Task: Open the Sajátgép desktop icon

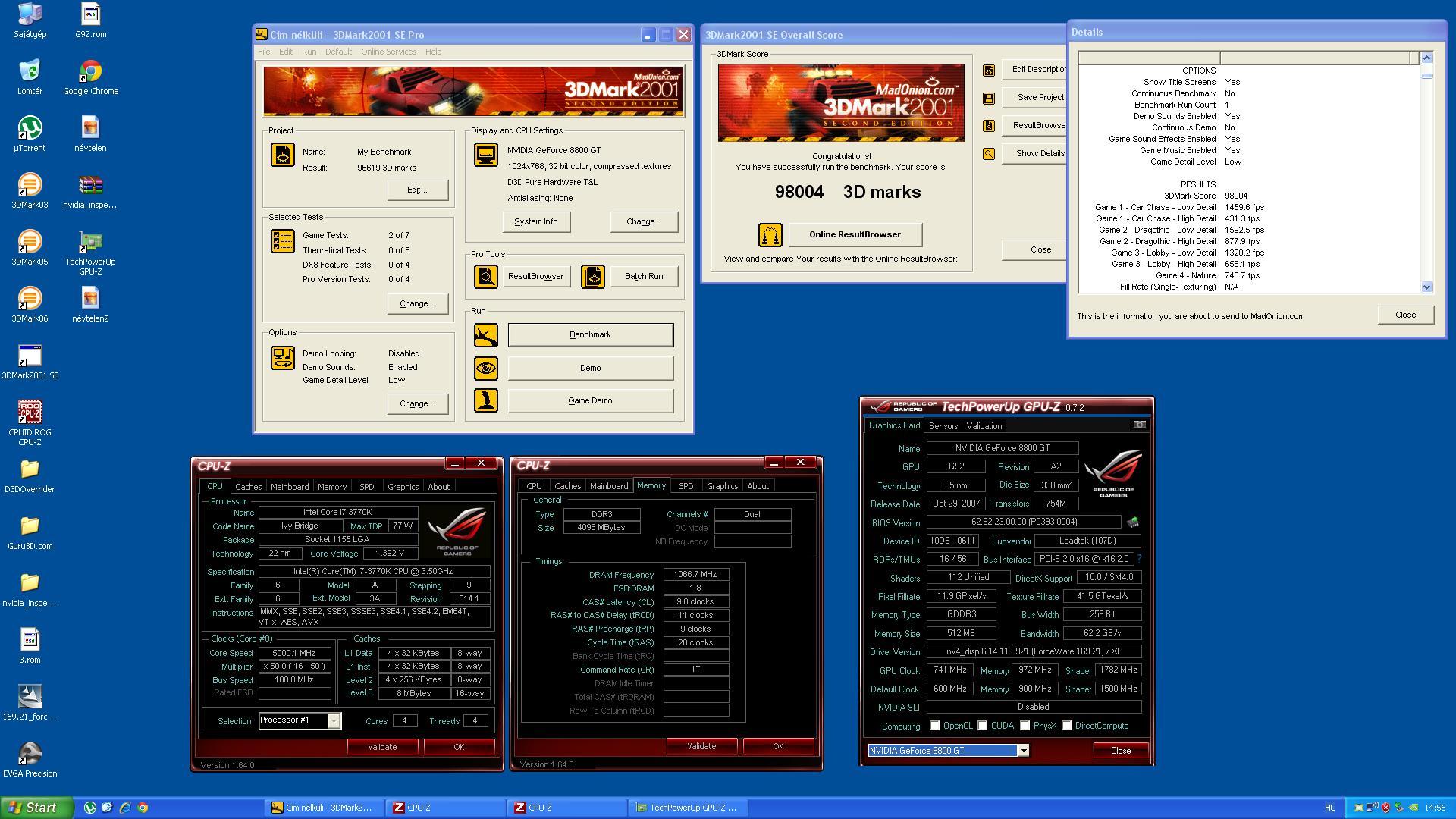Action: click(30, 20)
